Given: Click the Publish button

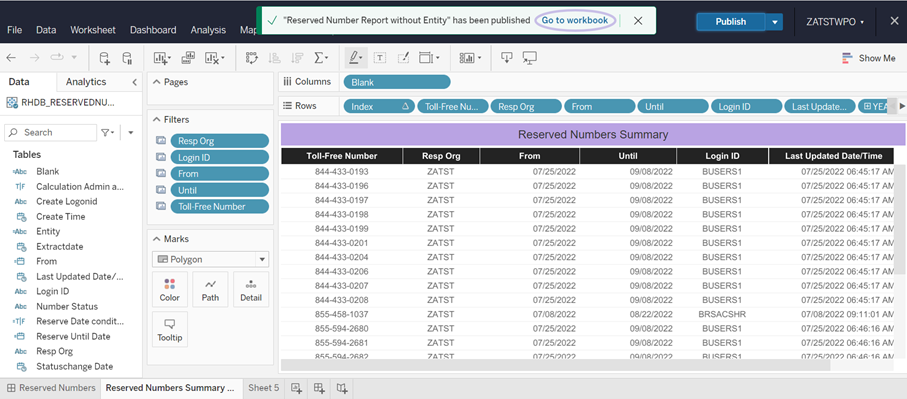Looking at the screenshot, I should [x=731, y=22].
